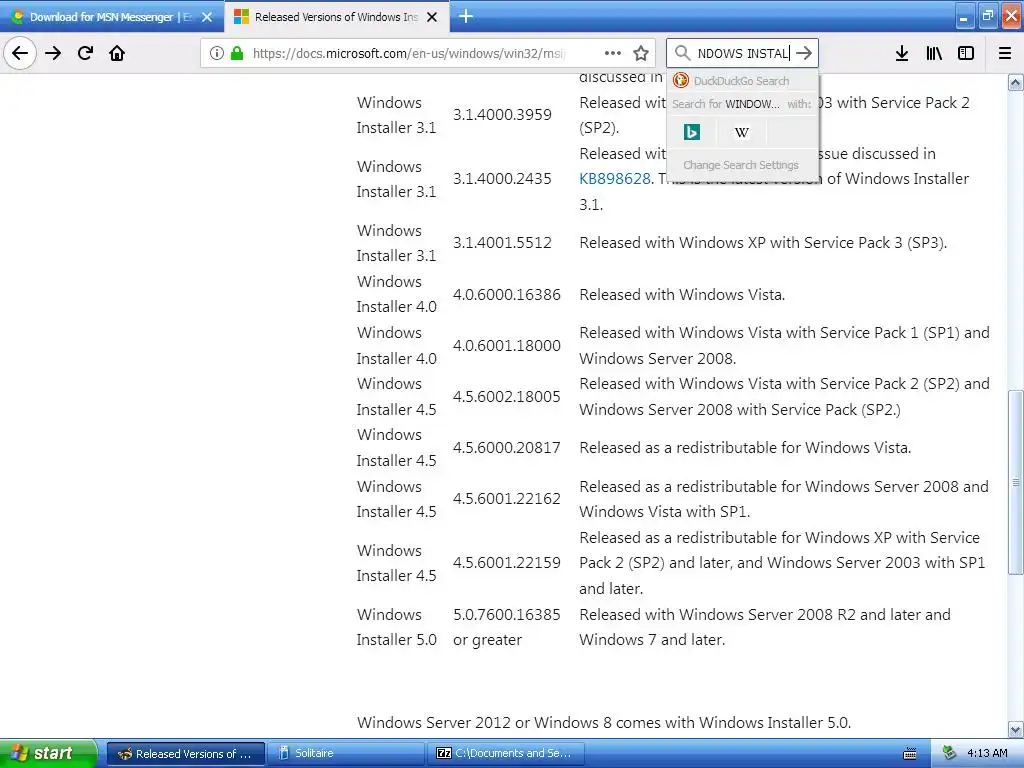Search with Bing engine icon
1024x768 pixels.
692,132
